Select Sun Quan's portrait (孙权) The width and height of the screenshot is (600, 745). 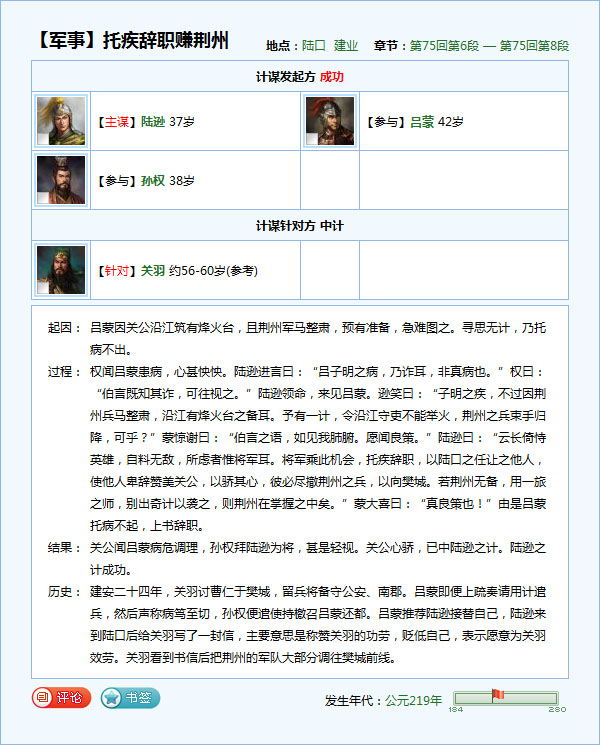click(61, 180)
